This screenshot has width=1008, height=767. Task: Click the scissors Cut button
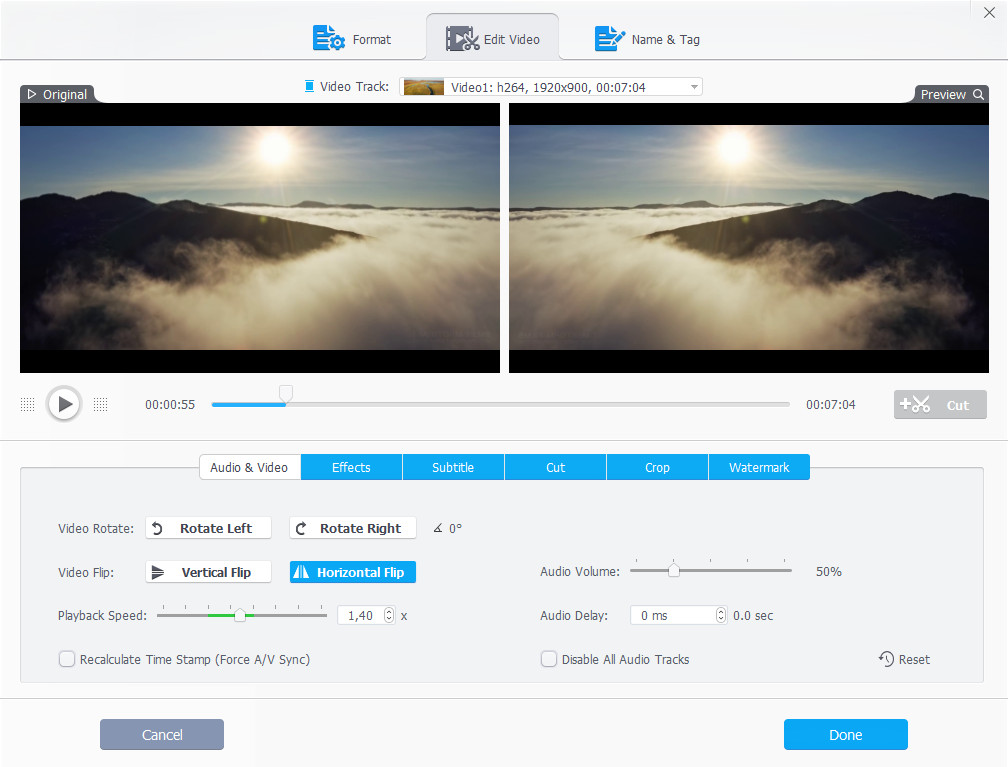(939, 405)
